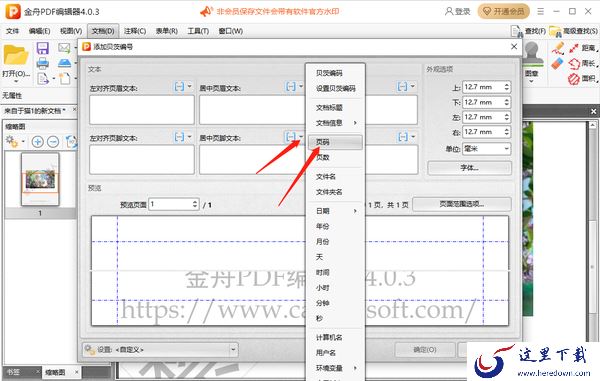
Task: Click the export document icon with purple arrow
Action: click(43, 78)
